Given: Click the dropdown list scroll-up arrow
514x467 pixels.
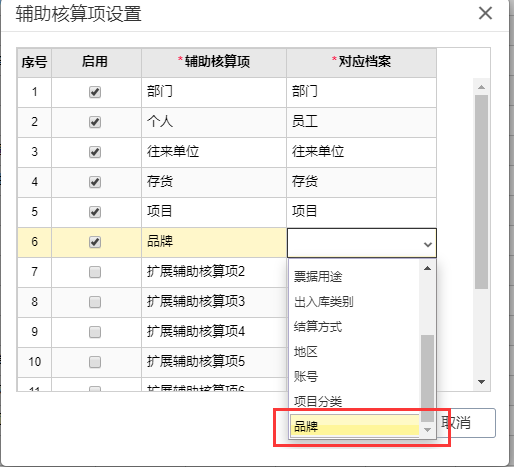Looking at the screenshot, I should (x=427, y=268).
